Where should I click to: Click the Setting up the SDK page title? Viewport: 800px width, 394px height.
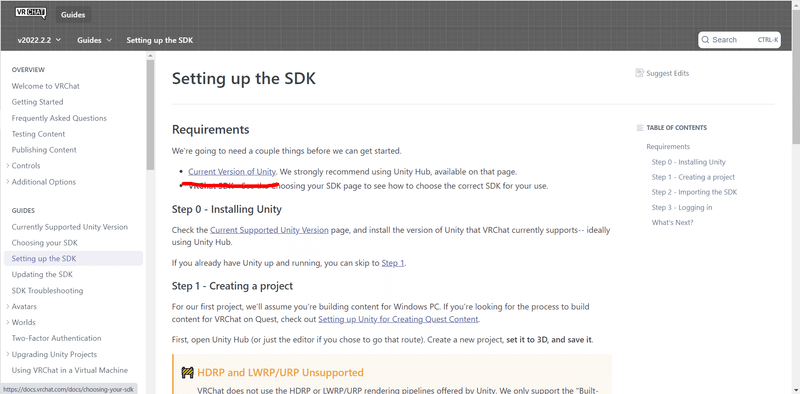pos(244,79)
